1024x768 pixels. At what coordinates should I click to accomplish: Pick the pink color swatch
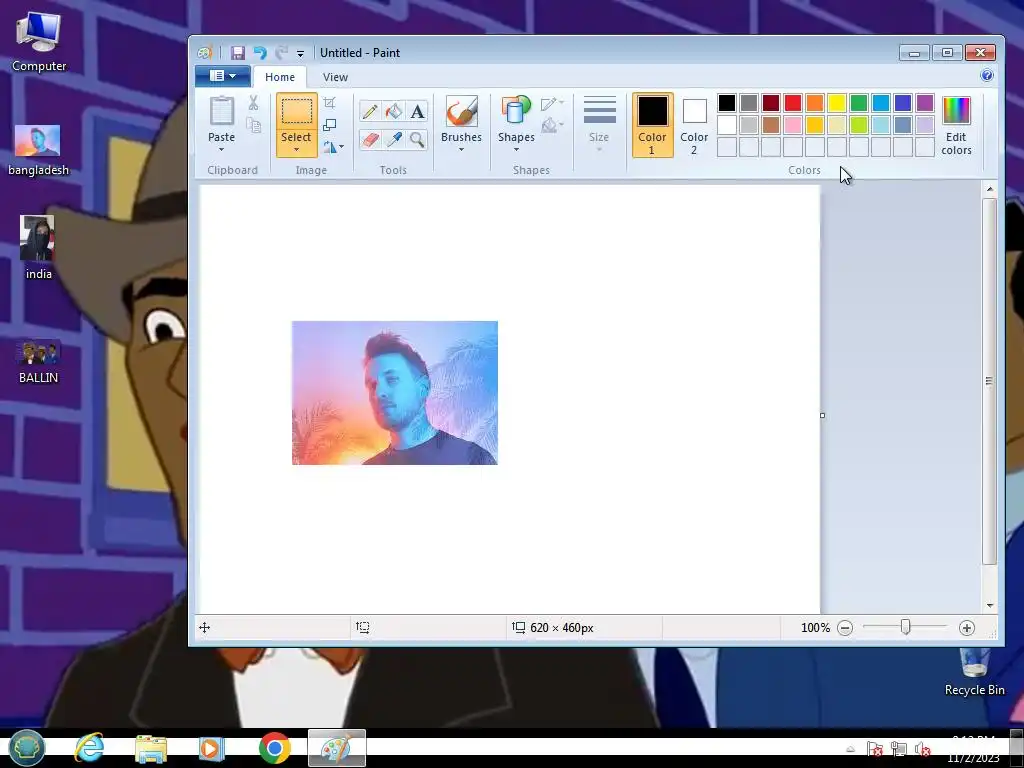coord(793,125)
